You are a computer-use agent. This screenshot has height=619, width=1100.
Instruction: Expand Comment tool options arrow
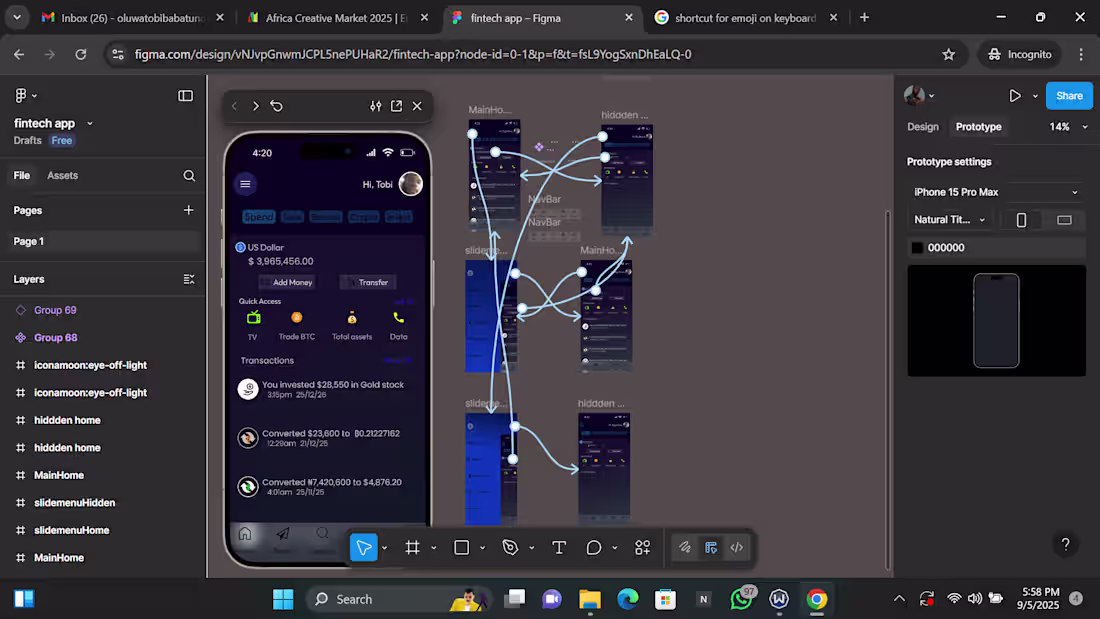pos(615,548)
